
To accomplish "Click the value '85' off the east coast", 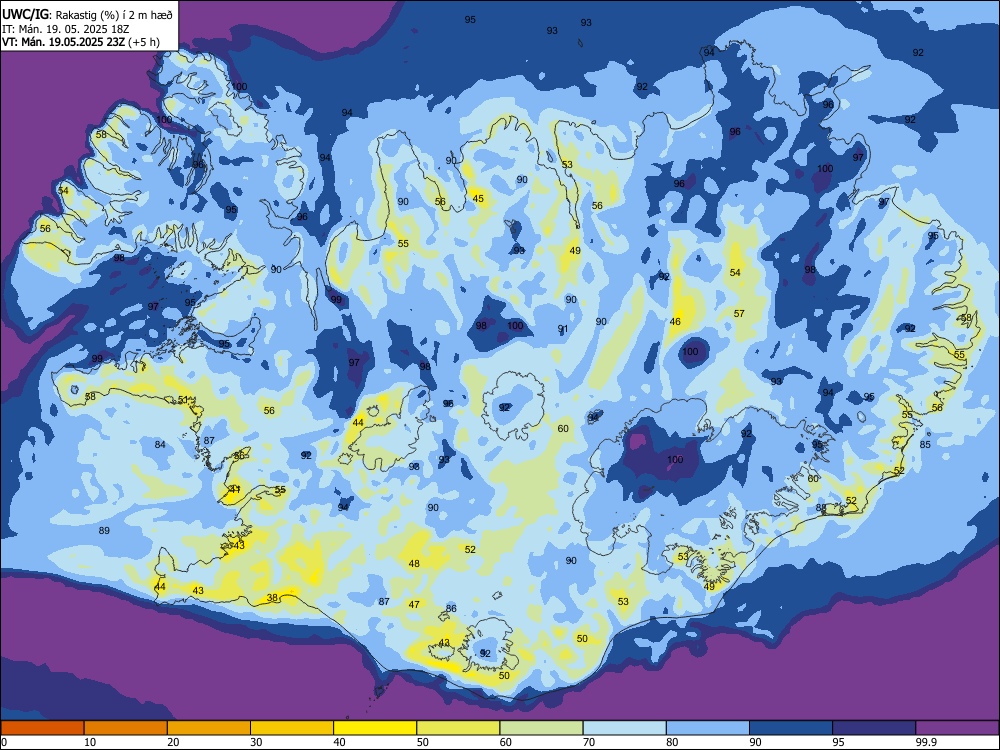I will tap(925, 445).
